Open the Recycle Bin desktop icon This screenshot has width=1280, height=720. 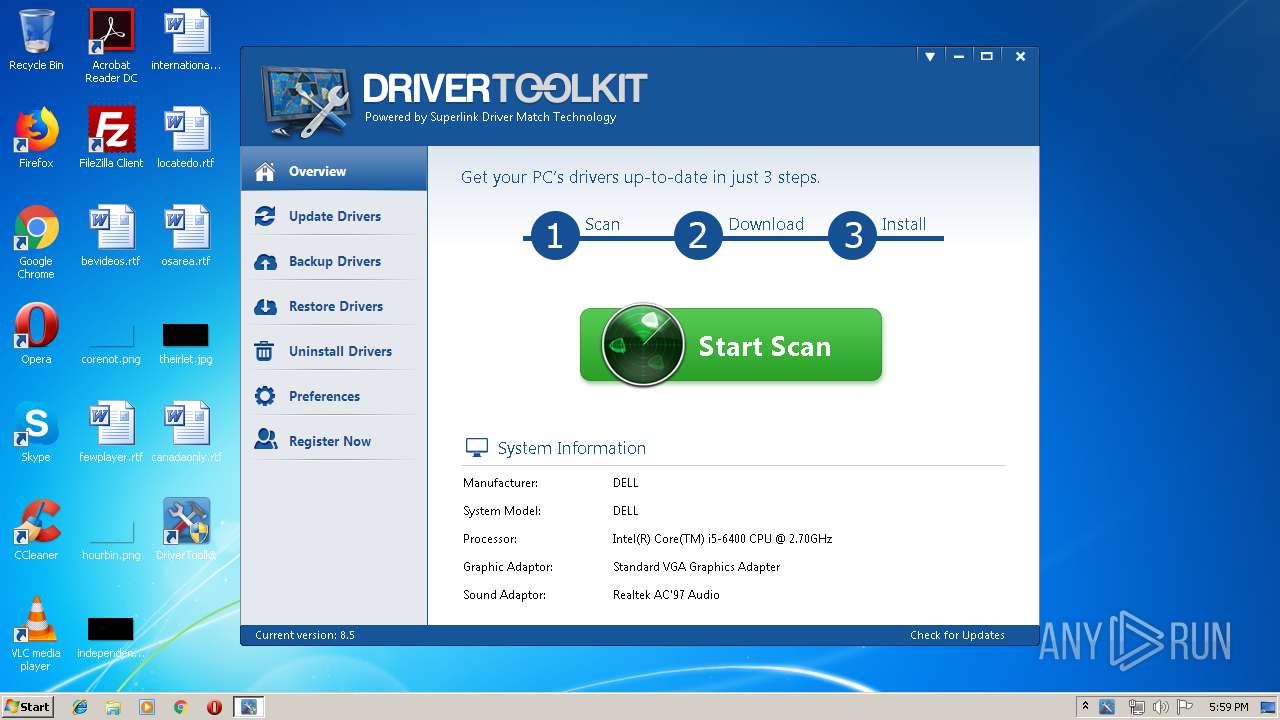pyautogui.click(x=36, y=41)
